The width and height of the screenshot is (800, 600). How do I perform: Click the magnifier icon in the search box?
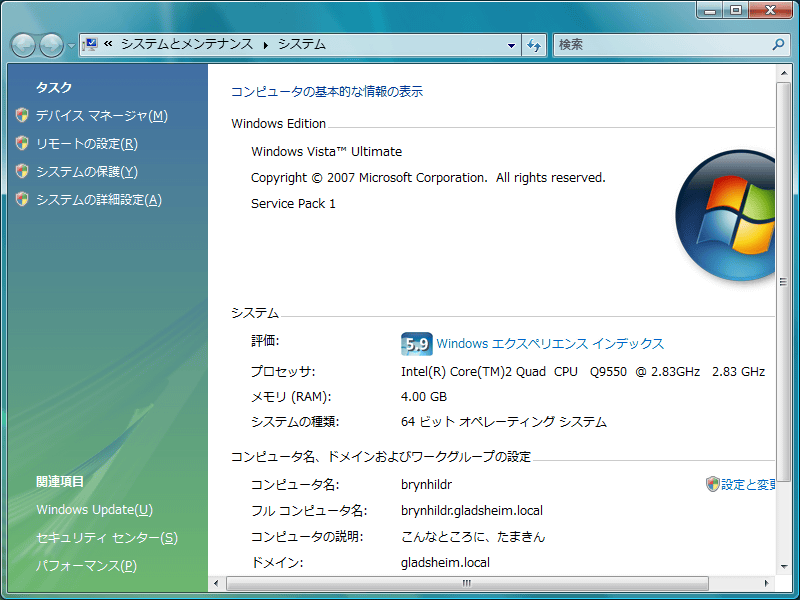[779, 45]
